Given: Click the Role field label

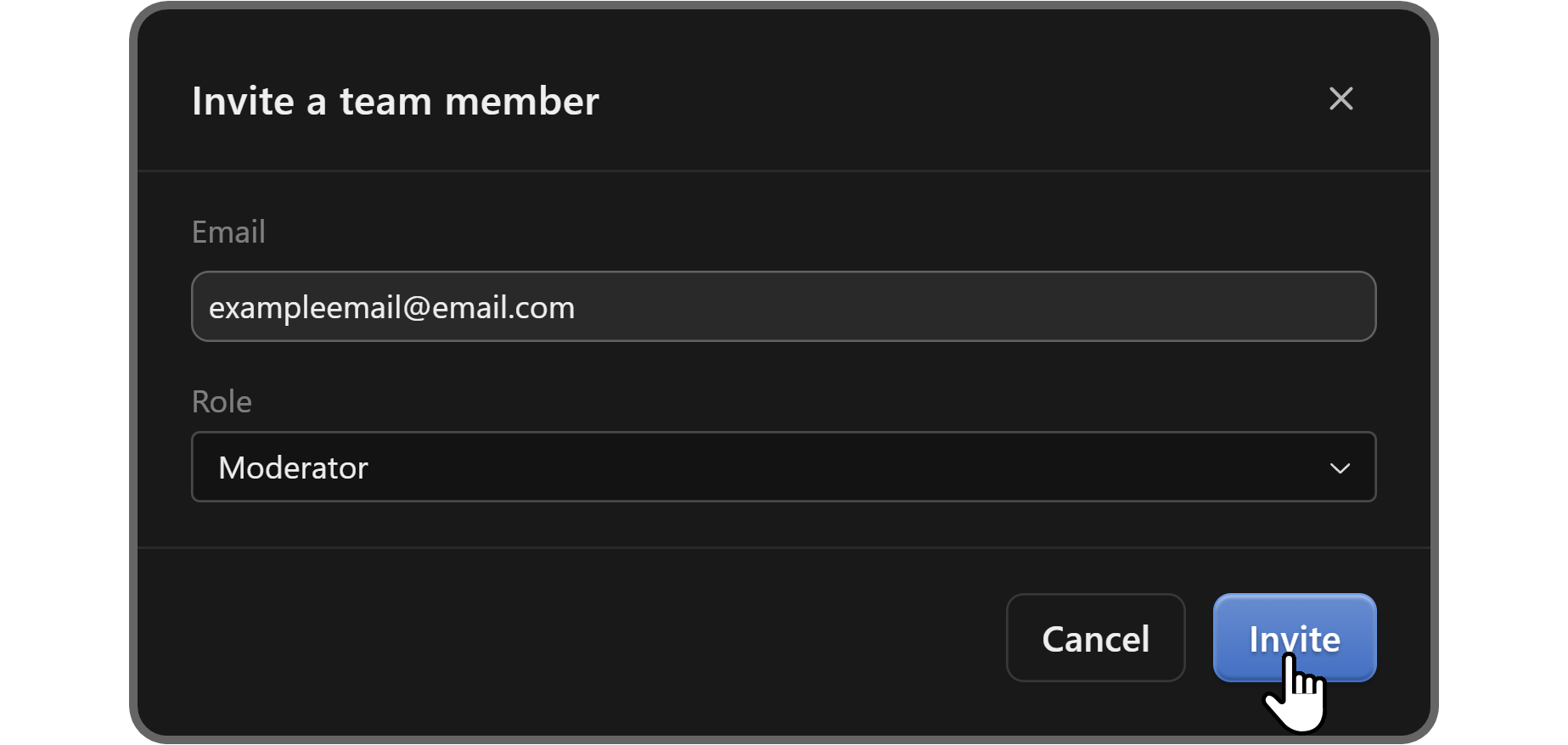Looking at the screenshot, I should point(222,402).
